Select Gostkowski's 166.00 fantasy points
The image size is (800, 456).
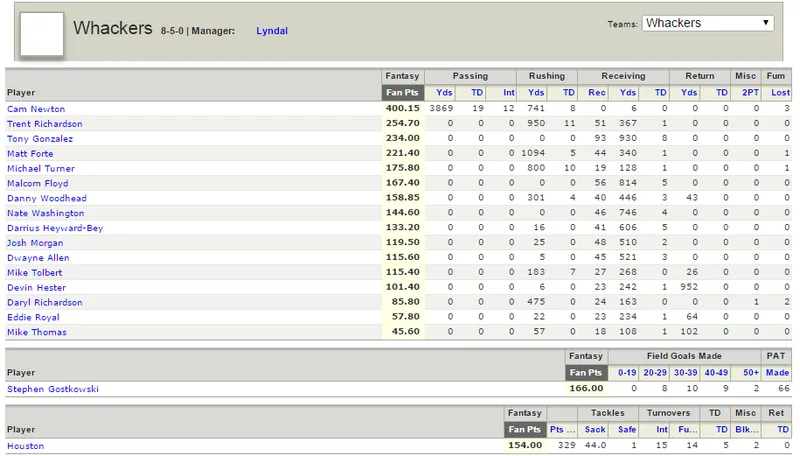pos(586,388)
